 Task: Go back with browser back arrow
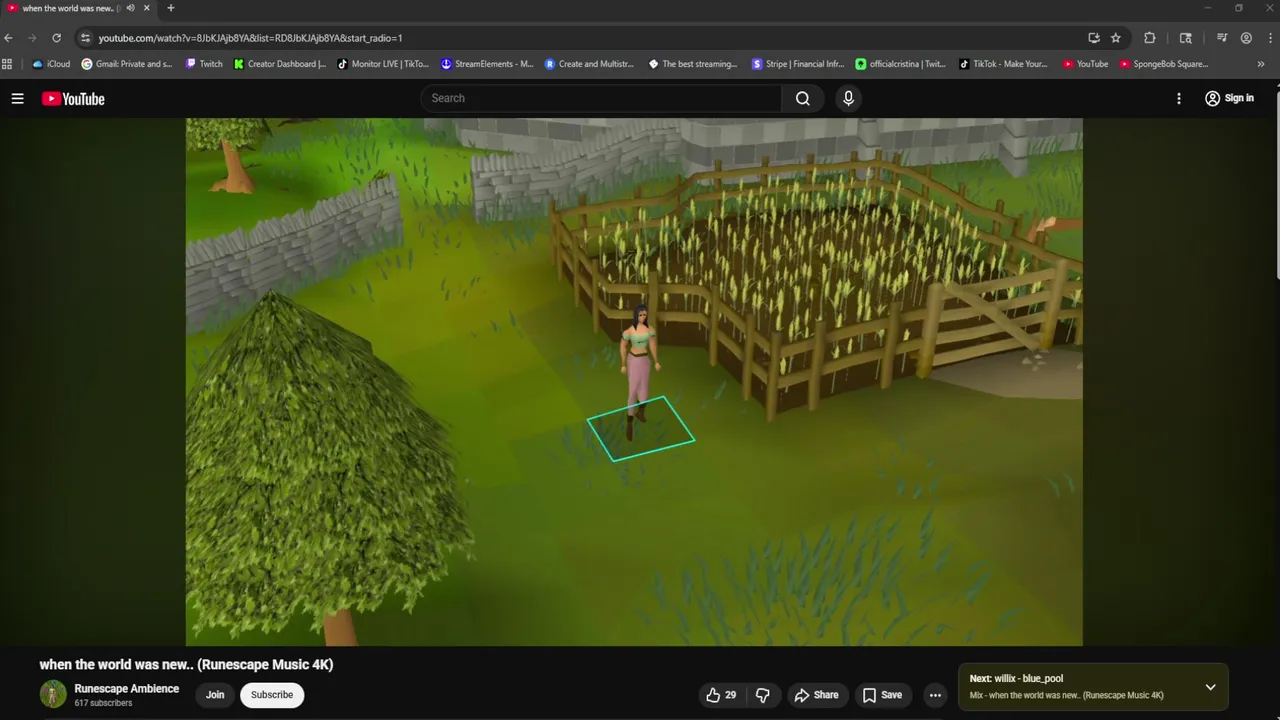click(9, 38)
